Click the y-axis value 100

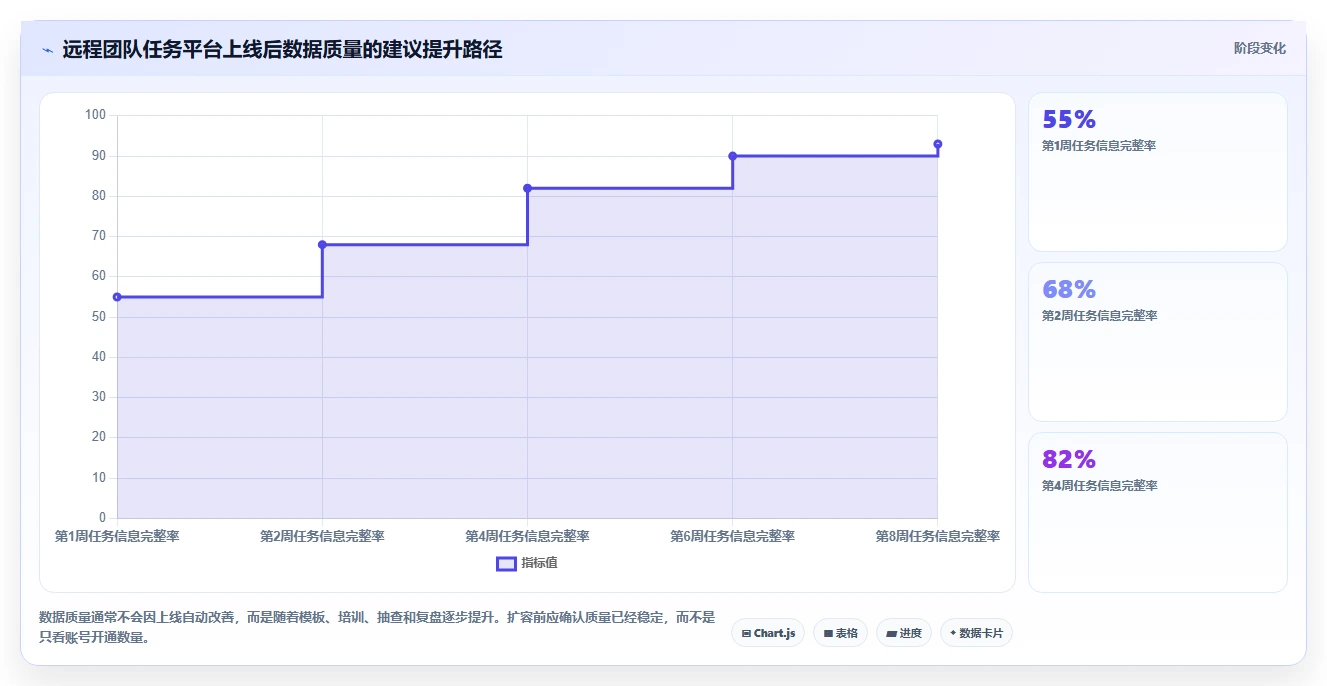tap(95, 115)
